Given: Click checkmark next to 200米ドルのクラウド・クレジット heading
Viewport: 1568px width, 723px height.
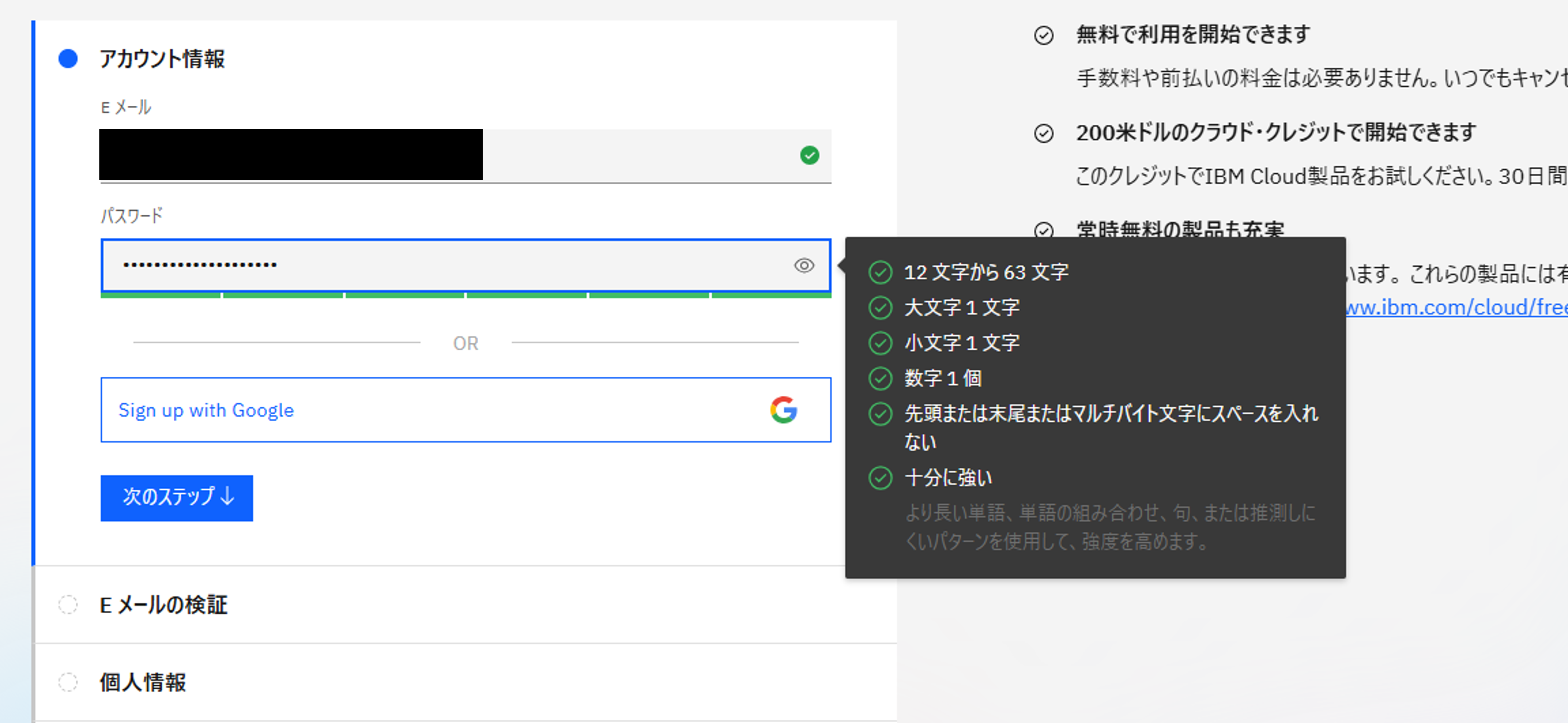Looking at the screenshot, I should pyautogui.click(x=1043, y=133).
